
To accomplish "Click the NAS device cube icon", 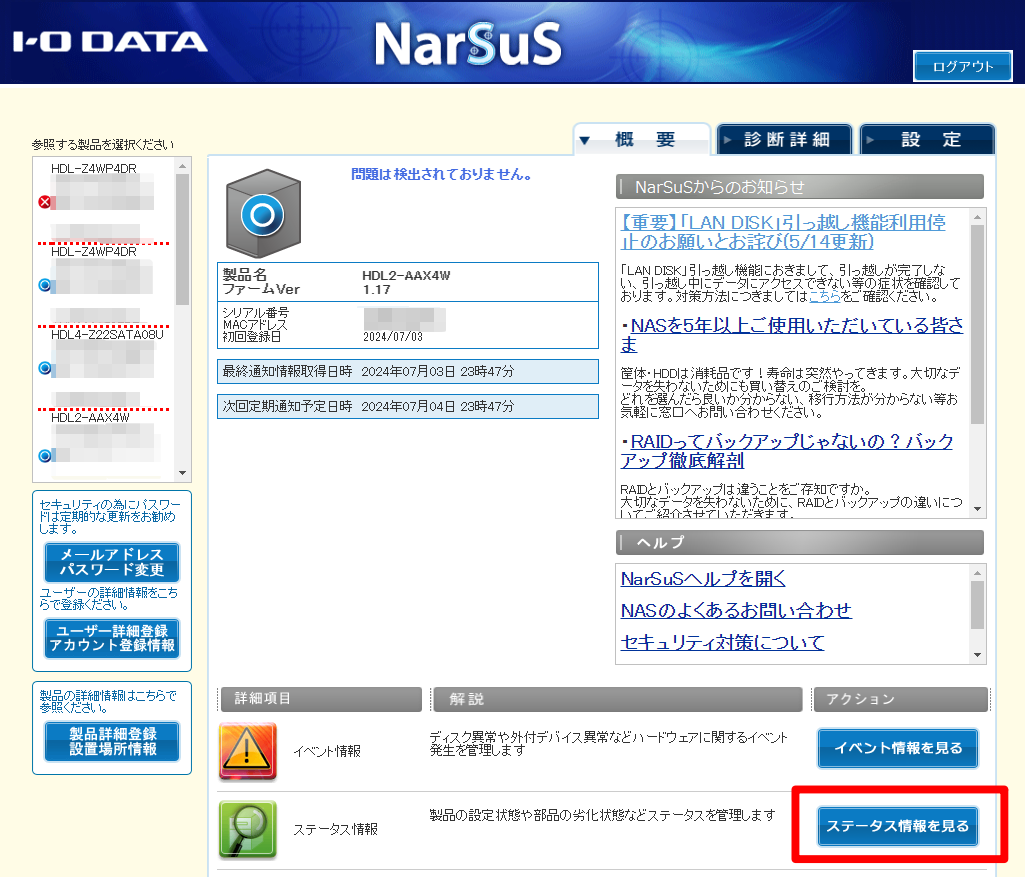I will pyautogui.click(x=262, y=213).
